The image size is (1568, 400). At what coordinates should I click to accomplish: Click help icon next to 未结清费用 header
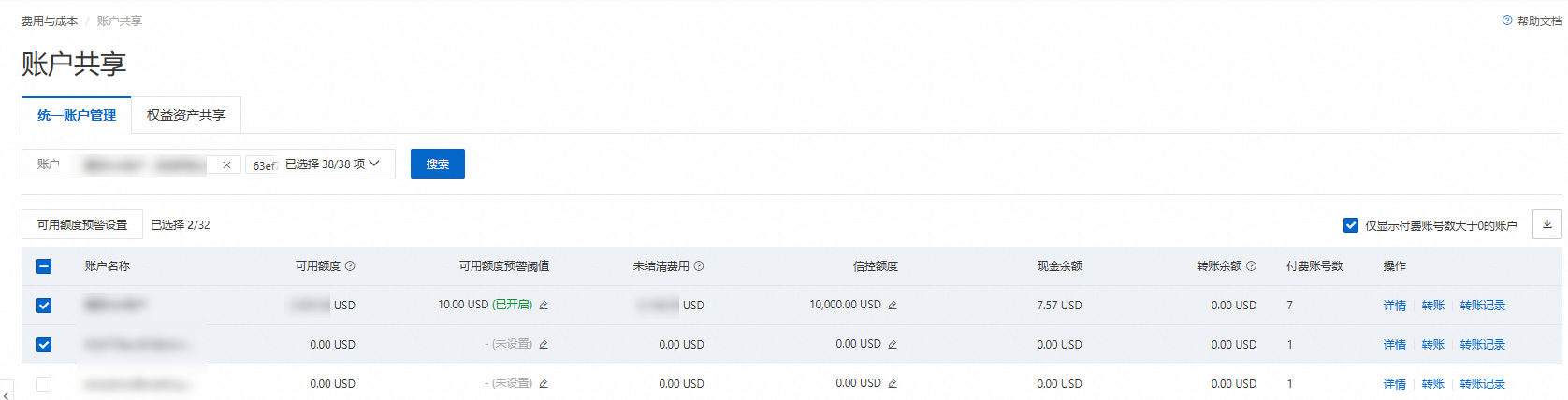[x=699, y=266]
